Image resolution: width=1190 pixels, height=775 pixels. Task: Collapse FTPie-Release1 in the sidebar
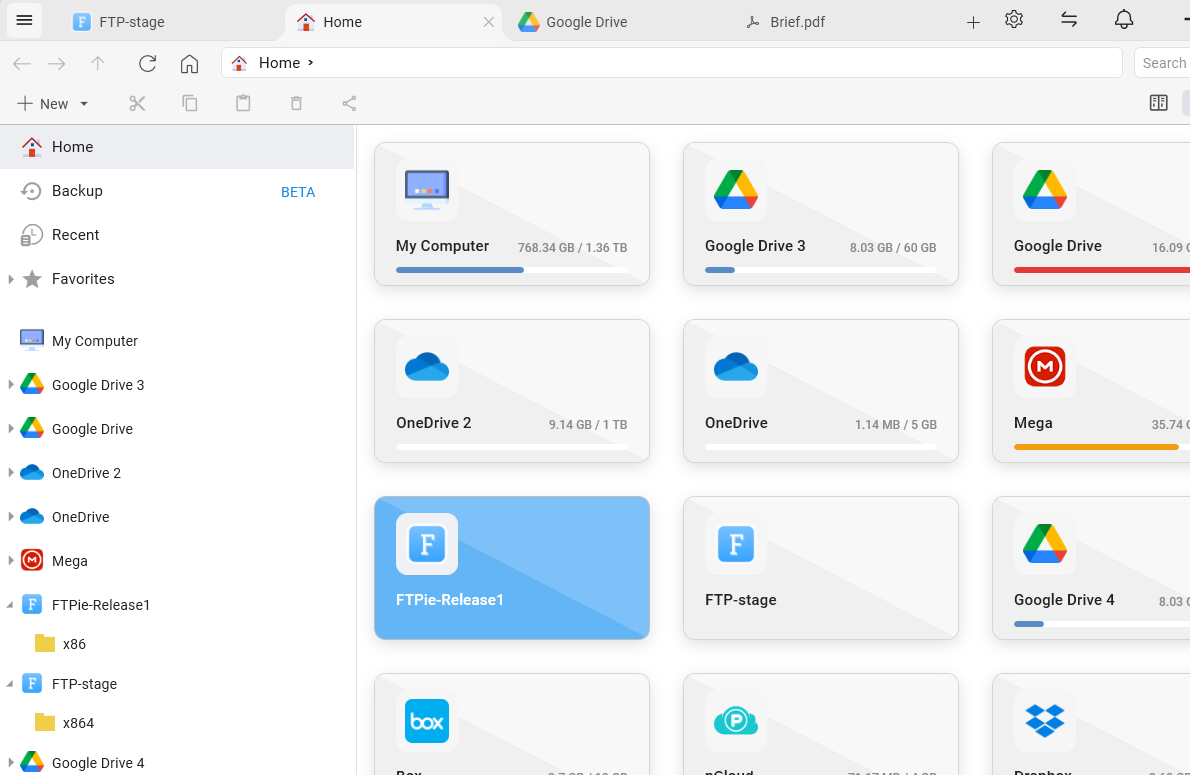[11, 604]
